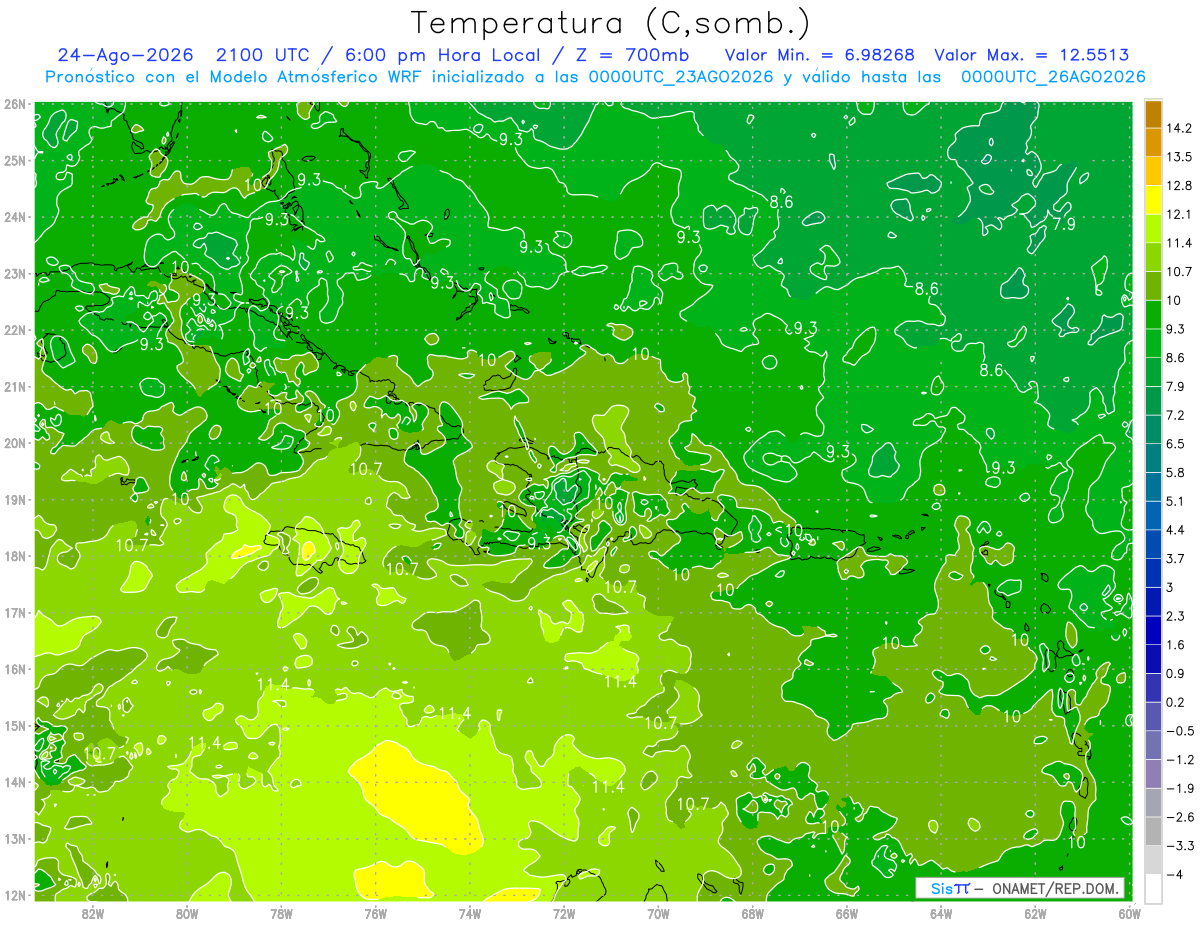Screen dimensions: 1200x927
Task: Pick gray colorbar band between -2.6 and -3.3
Action: tap(1152, 831)
